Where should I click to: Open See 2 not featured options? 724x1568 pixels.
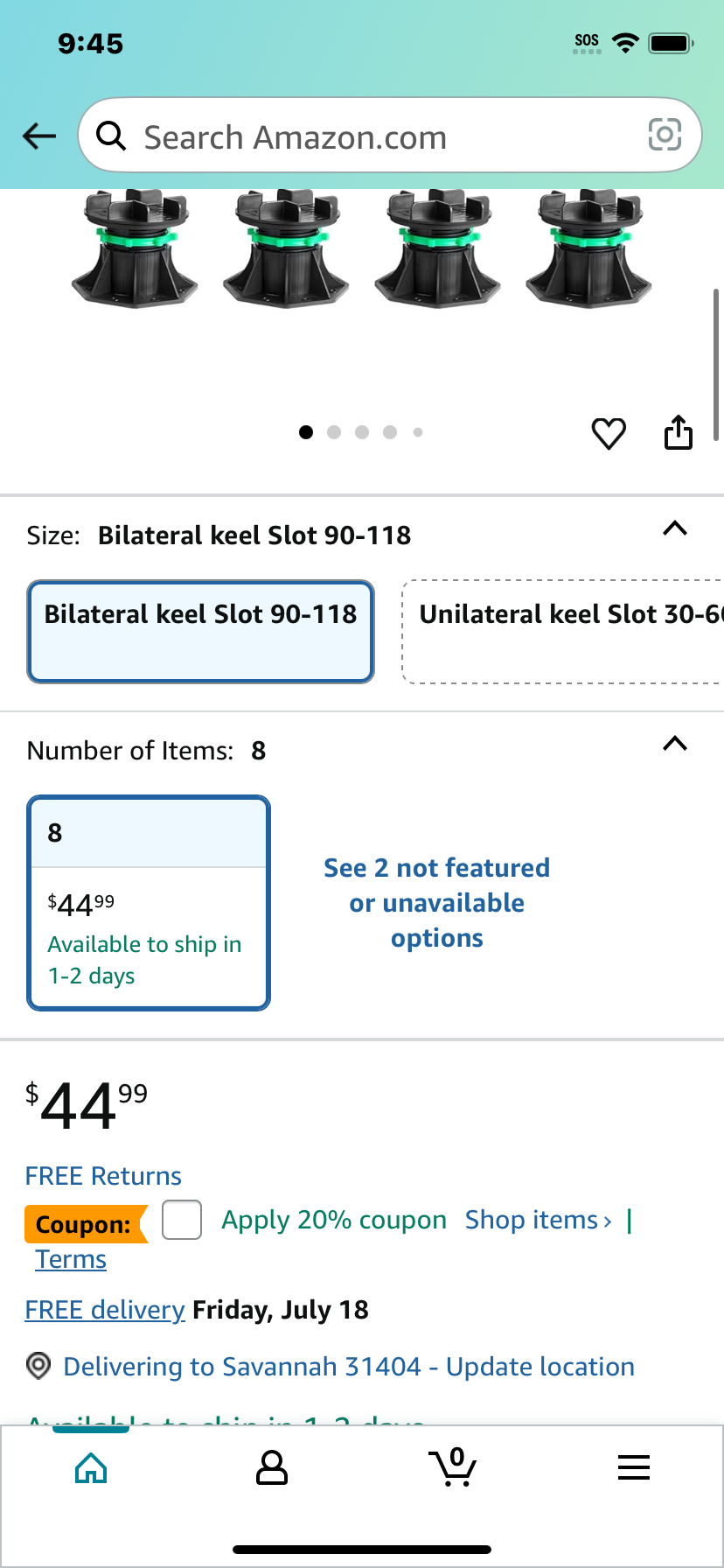point(437,903)
